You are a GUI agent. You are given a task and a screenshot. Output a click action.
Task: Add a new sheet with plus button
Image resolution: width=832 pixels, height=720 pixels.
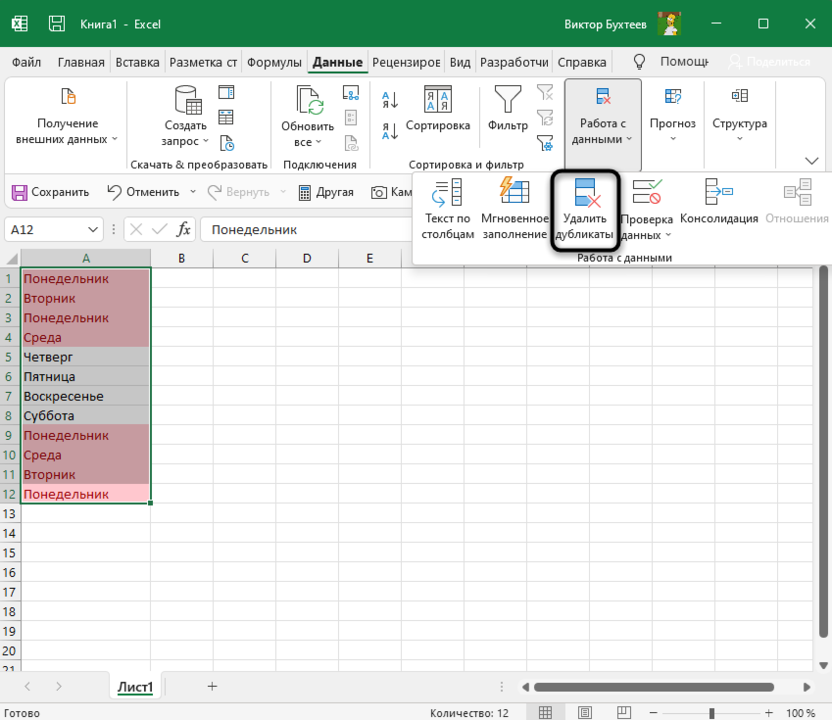click(x=212, y=687)
